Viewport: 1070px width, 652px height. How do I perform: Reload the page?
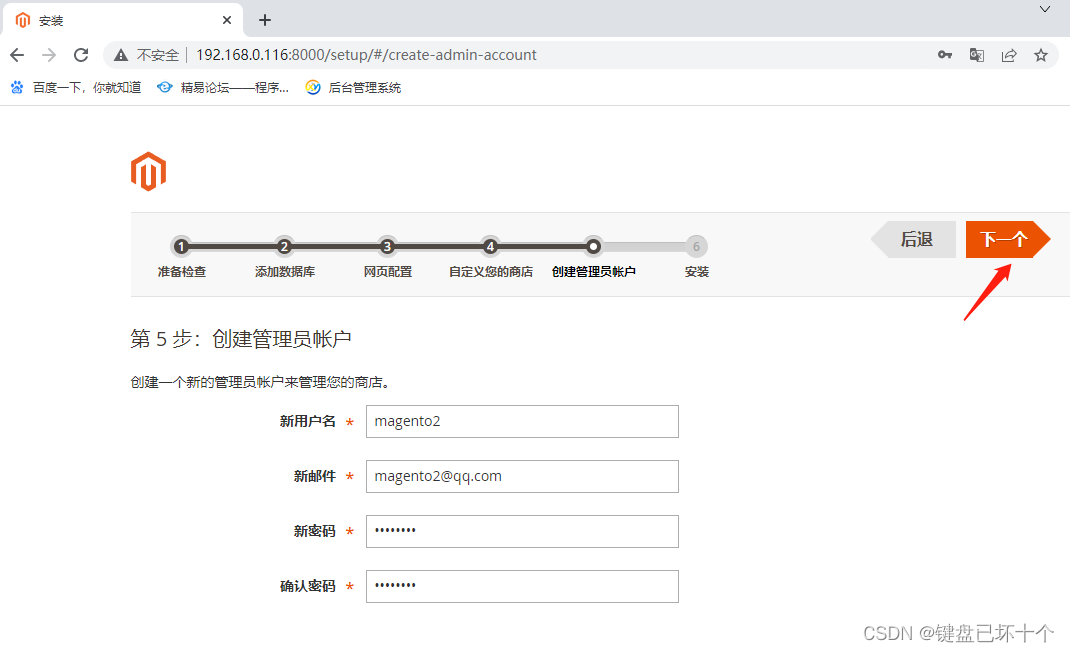tap(81, 55)
